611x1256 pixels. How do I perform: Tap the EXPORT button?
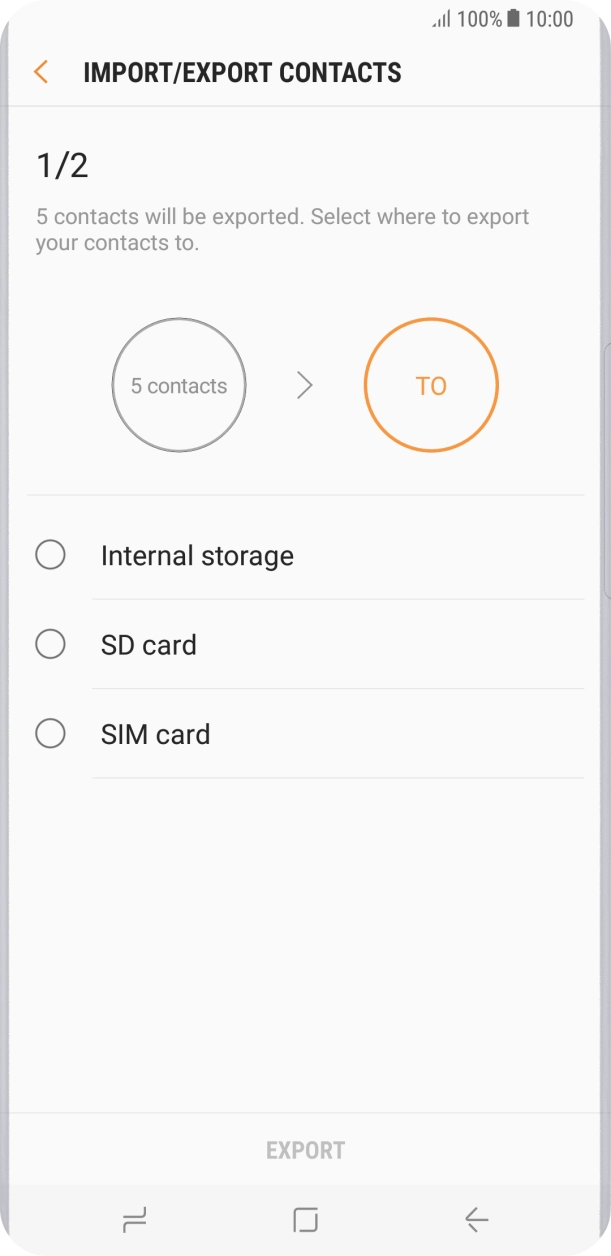[305, 1150]
